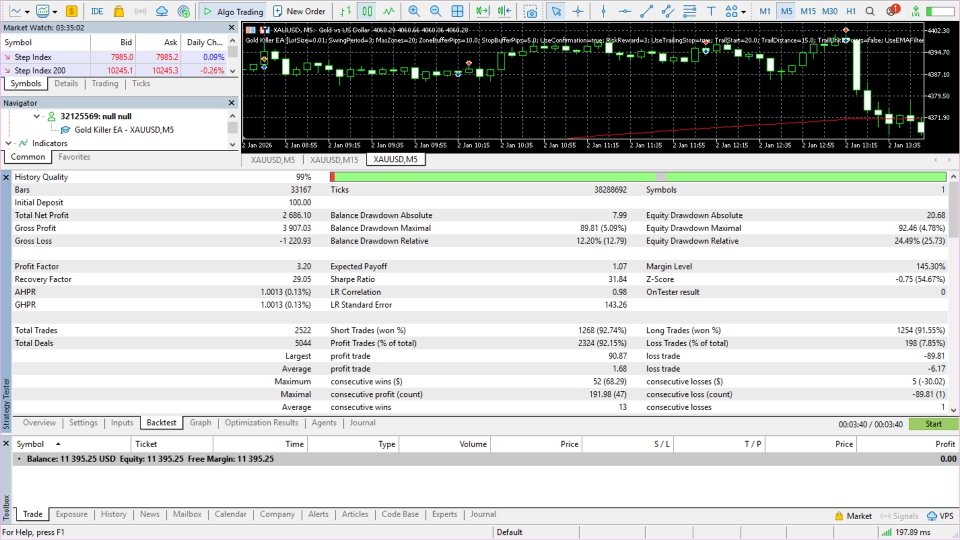Draw a horizontal line on chart
This screenshot has width=960, height=540.
[624, 11]
